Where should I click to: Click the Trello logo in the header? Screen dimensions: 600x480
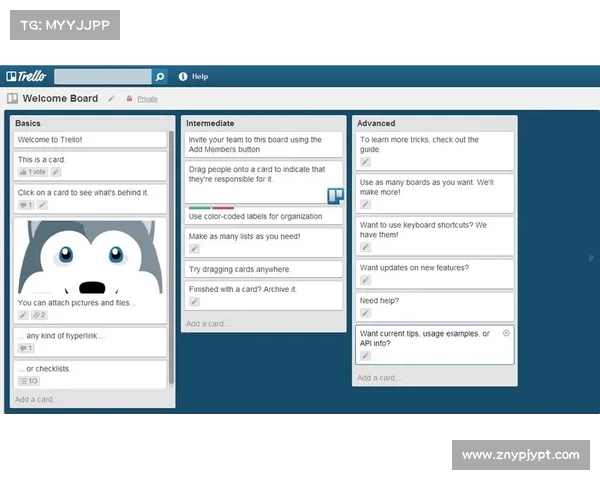(x=29, y=76)
